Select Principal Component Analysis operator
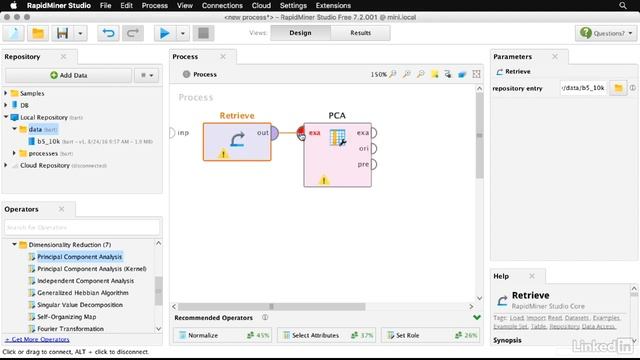The width and height of the screenshot is (640, 360). click(80, 257)
